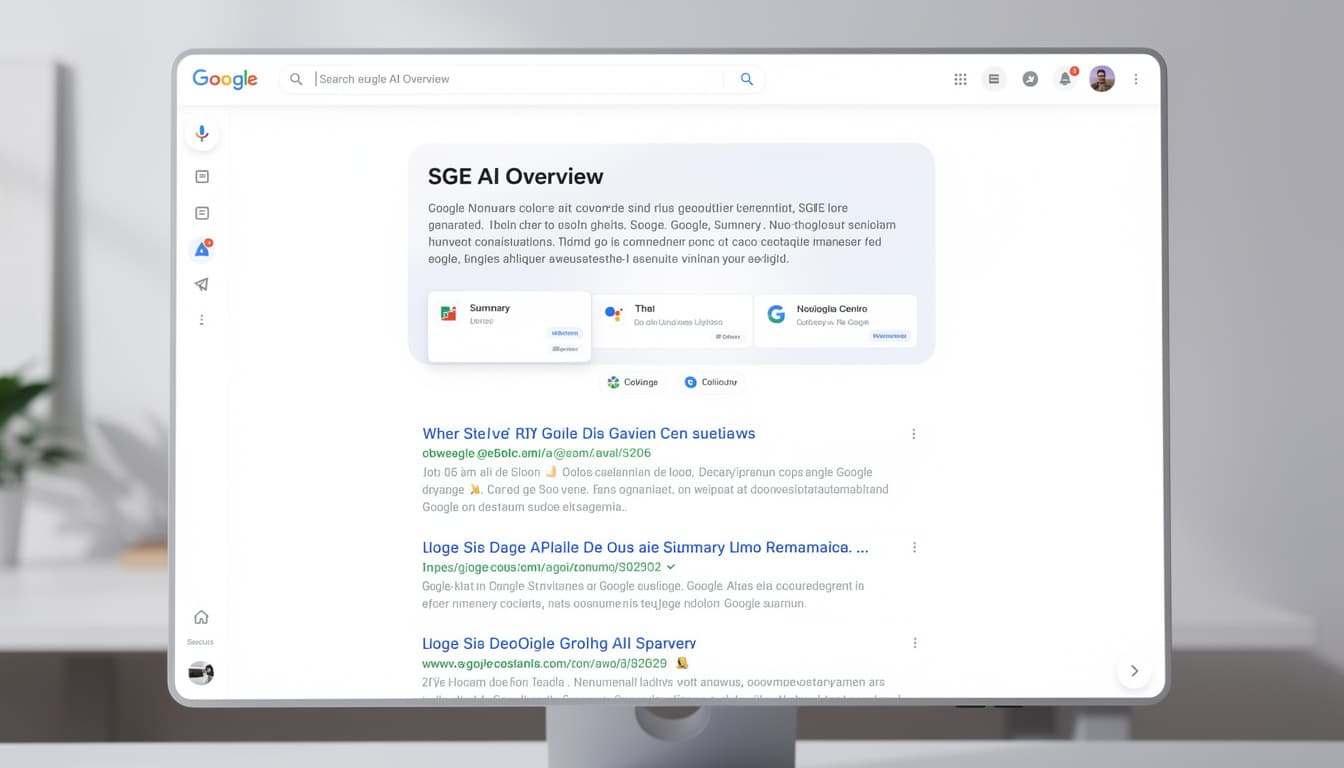Click the URL ending S02902
Viewport: 1344px width, 768px height.
tap(542, 566)
